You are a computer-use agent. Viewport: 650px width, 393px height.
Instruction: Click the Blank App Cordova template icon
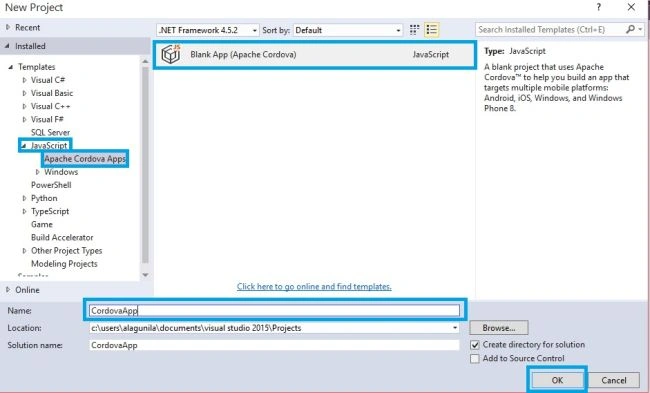point(171,54)
